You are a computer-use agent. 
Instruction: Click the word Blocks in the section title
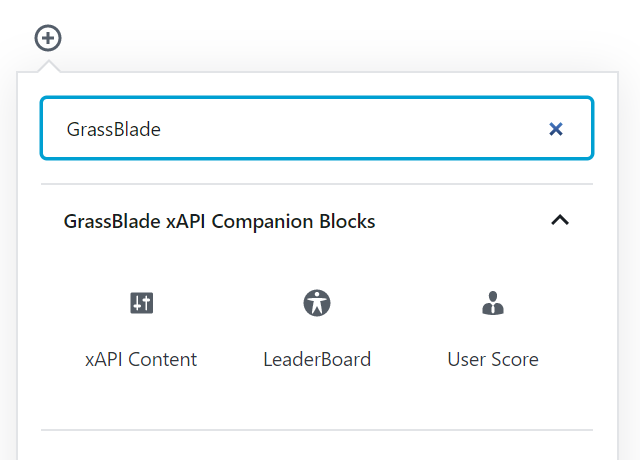[x=347, y=222]
